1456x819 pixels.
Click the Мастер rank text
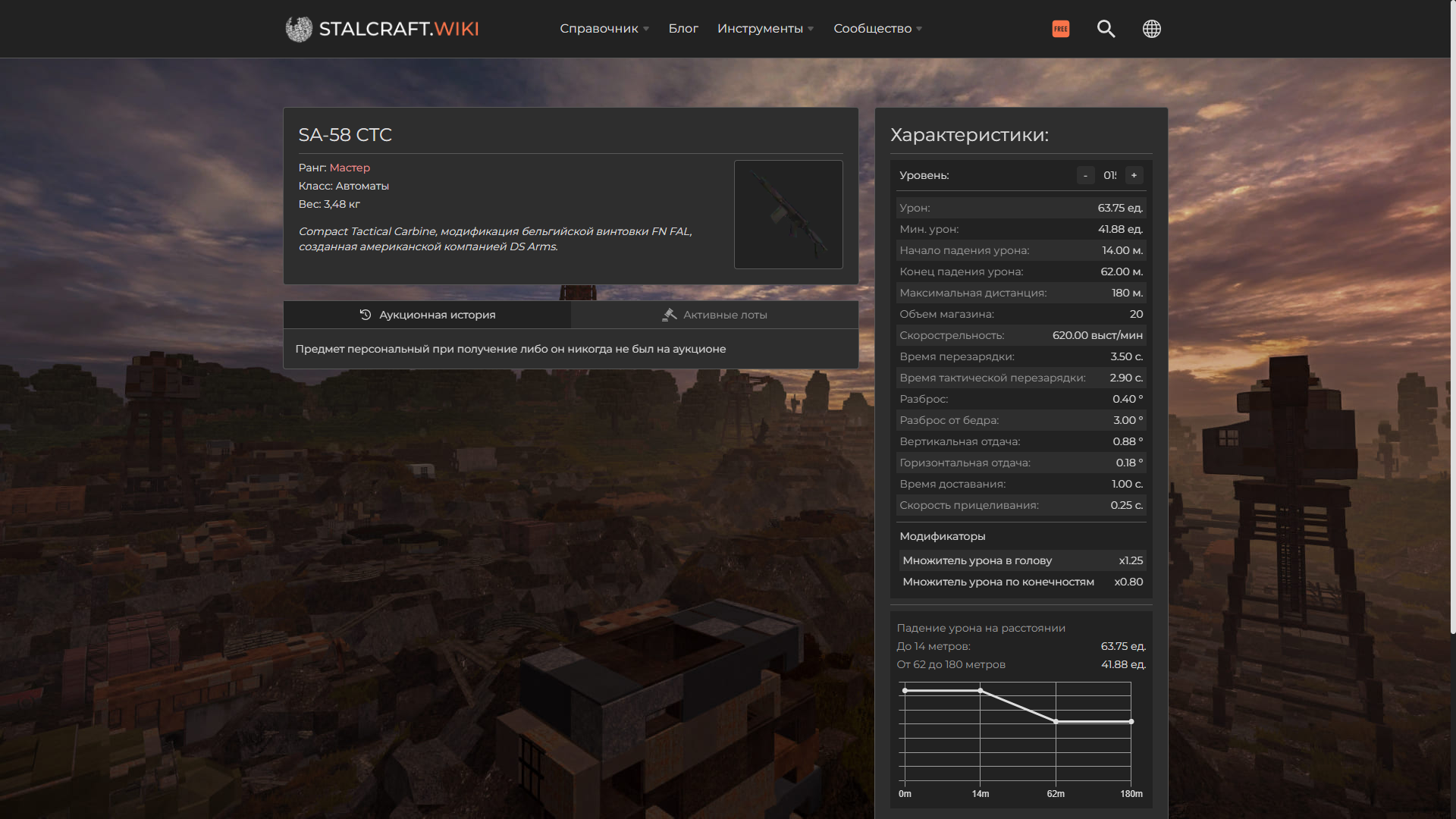(350, 168)
